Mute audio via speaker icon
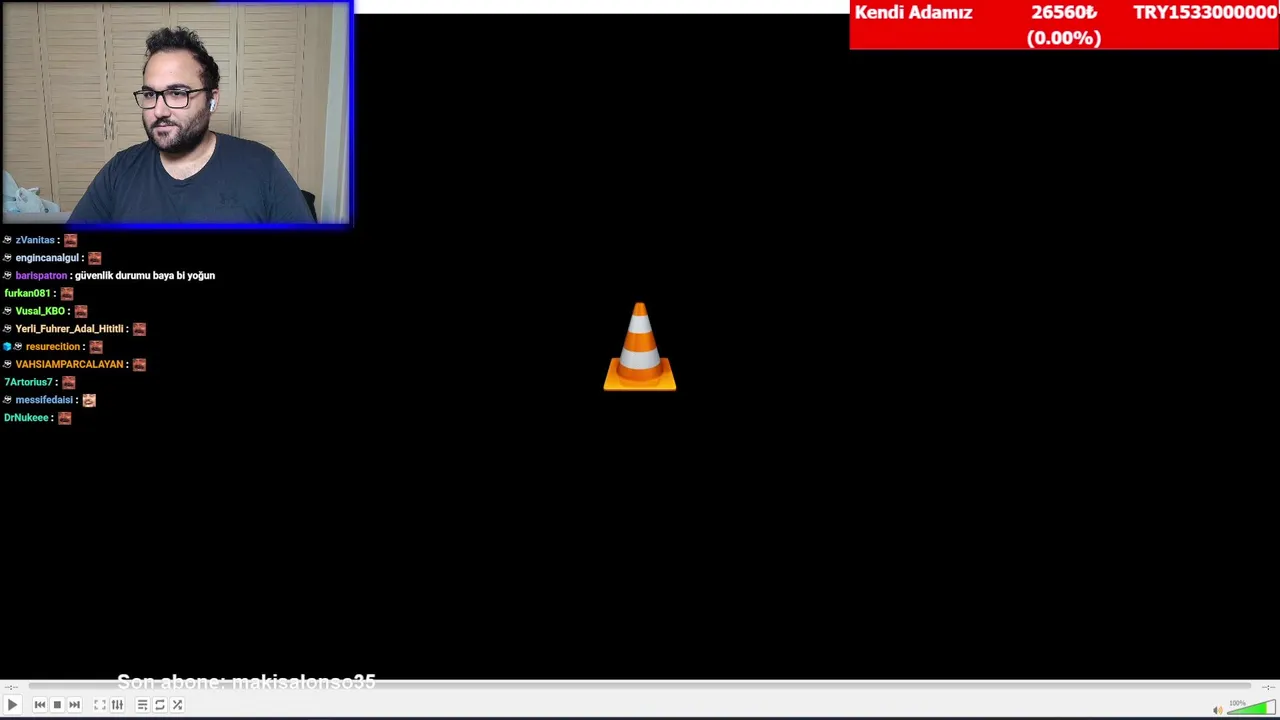The image size is (1280, 720). (x=1217, y=710)
